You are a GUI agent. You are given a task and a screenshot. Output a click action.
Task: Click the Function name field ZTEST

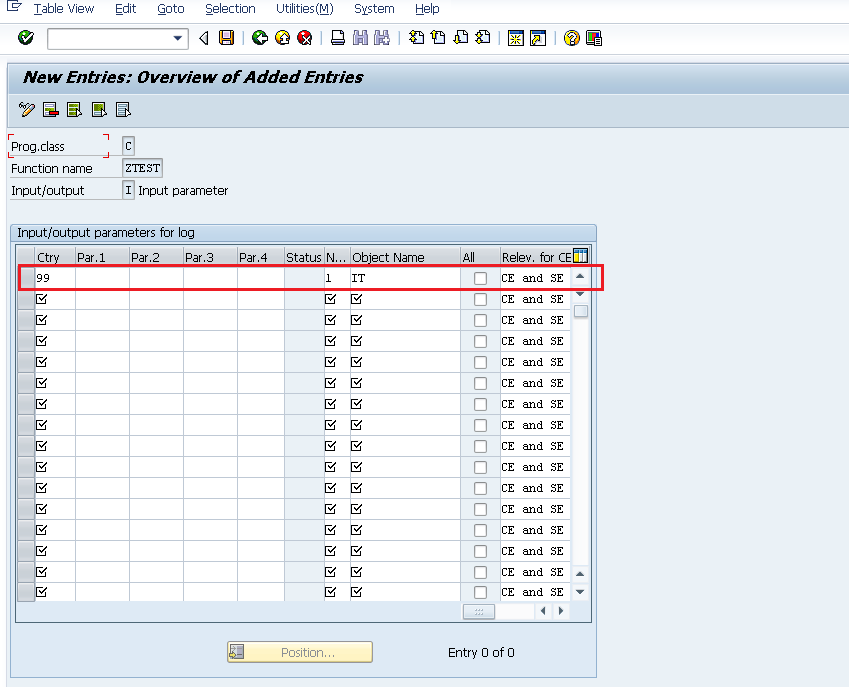pos(142,168)
